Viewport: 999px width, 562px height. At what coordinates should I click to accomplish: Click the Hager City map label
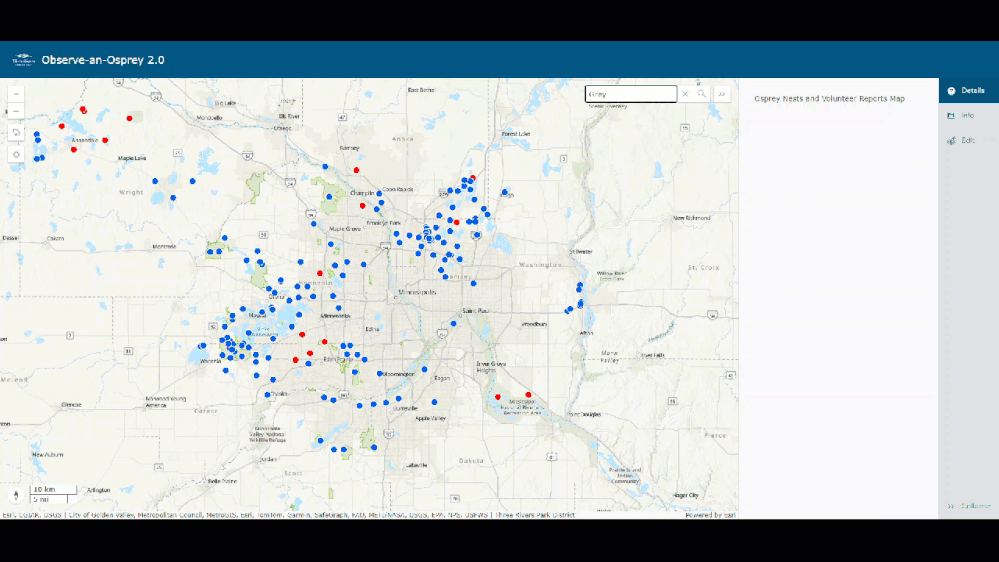click(686, 495)
